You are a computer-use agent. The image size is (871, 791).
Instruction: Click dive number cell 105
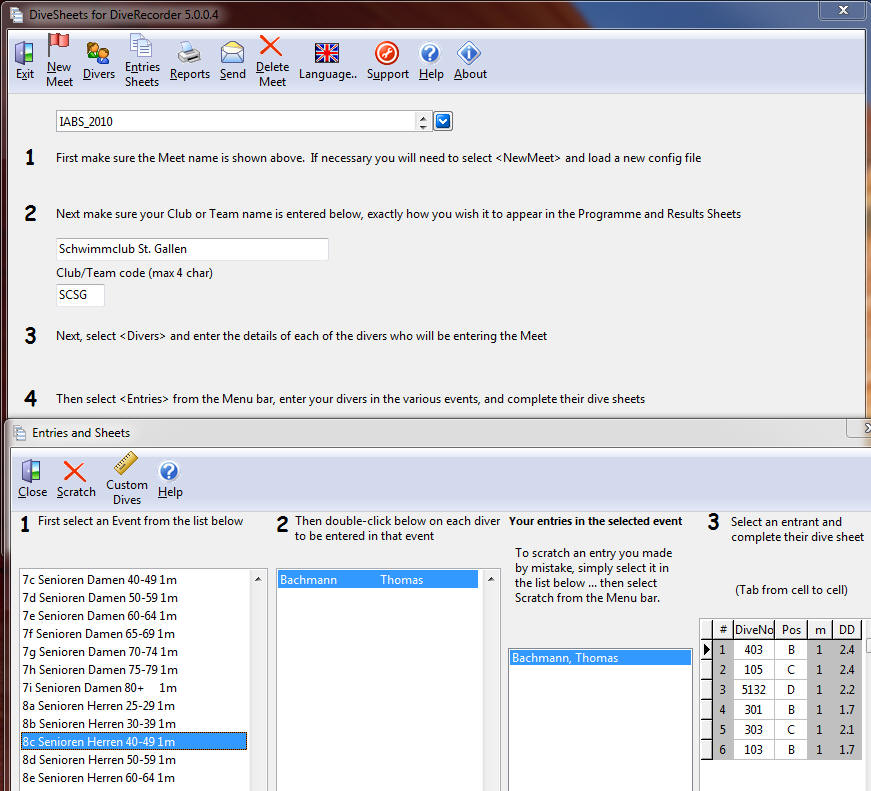tap(754, 669)
